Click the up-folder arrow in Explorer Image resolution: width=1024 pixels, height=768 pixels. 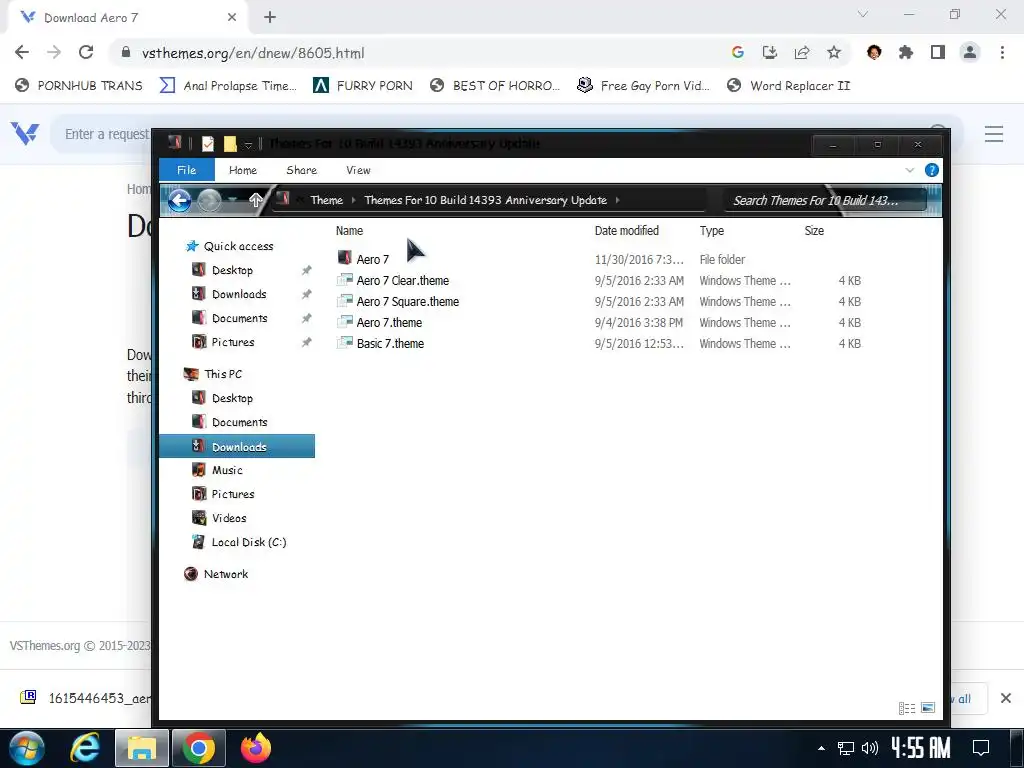[255, 200]
